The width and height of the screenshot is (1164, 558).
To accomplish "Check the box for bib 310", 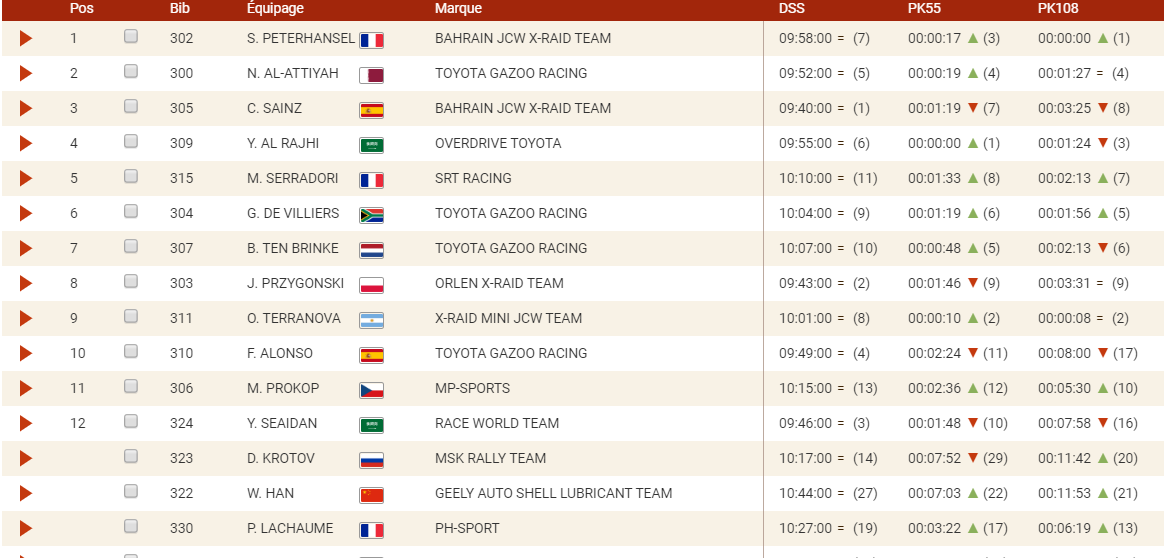I will [x=131, y=352].
